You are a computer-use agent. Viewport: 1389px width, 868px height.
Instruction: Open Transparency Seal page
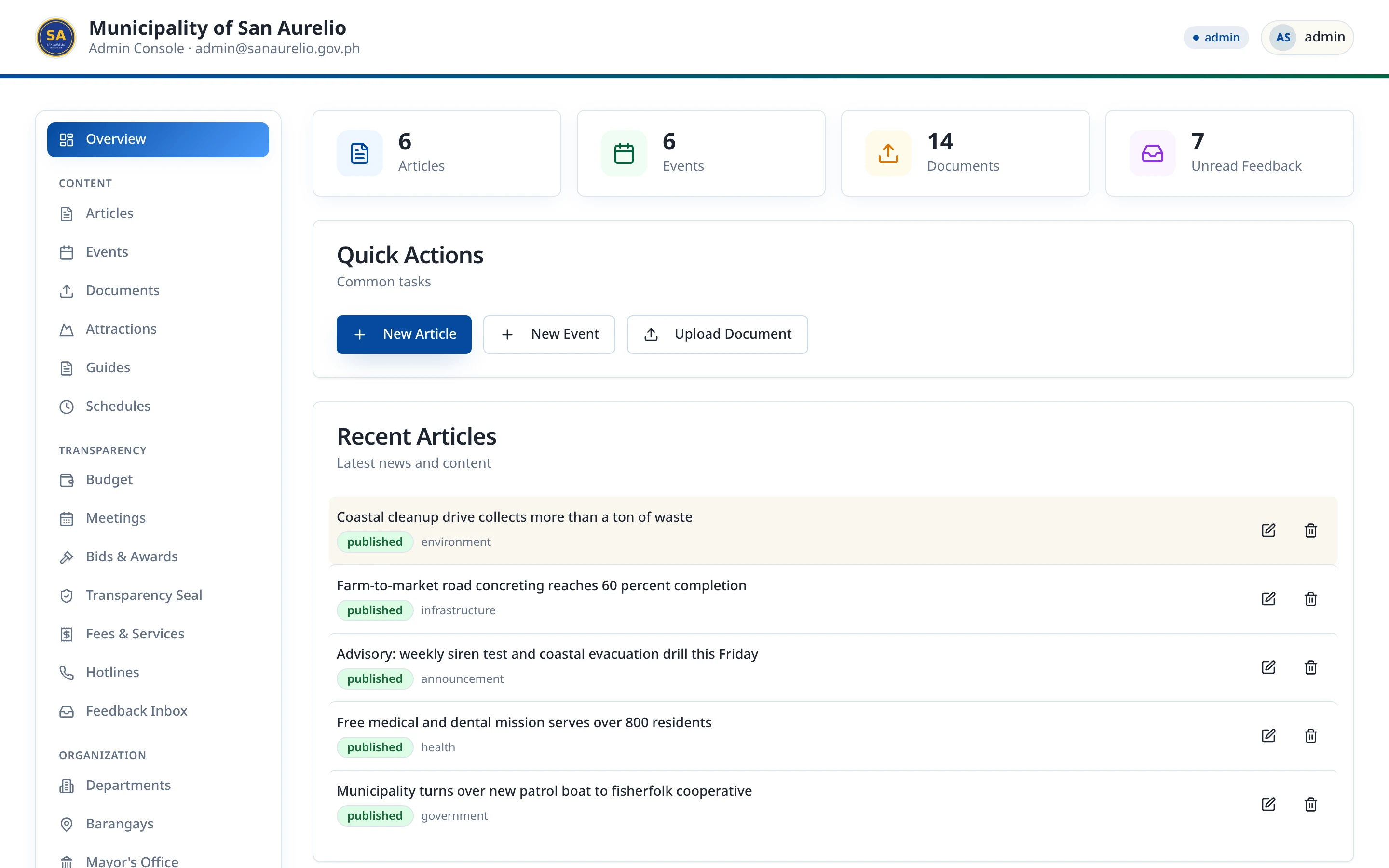tap(158, 596)
